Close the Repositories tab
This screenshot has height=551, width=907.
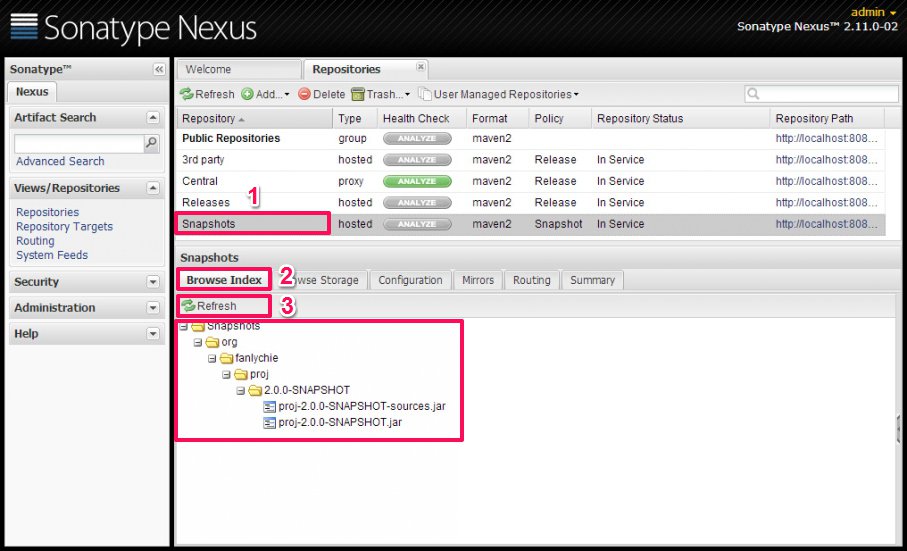click(421, 67)
